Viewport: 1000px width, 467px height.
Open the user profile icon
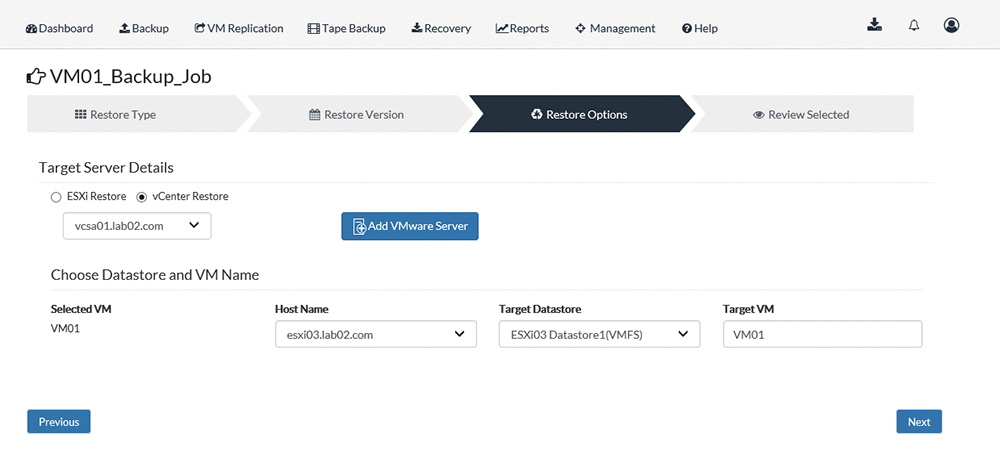coord(952,25)
